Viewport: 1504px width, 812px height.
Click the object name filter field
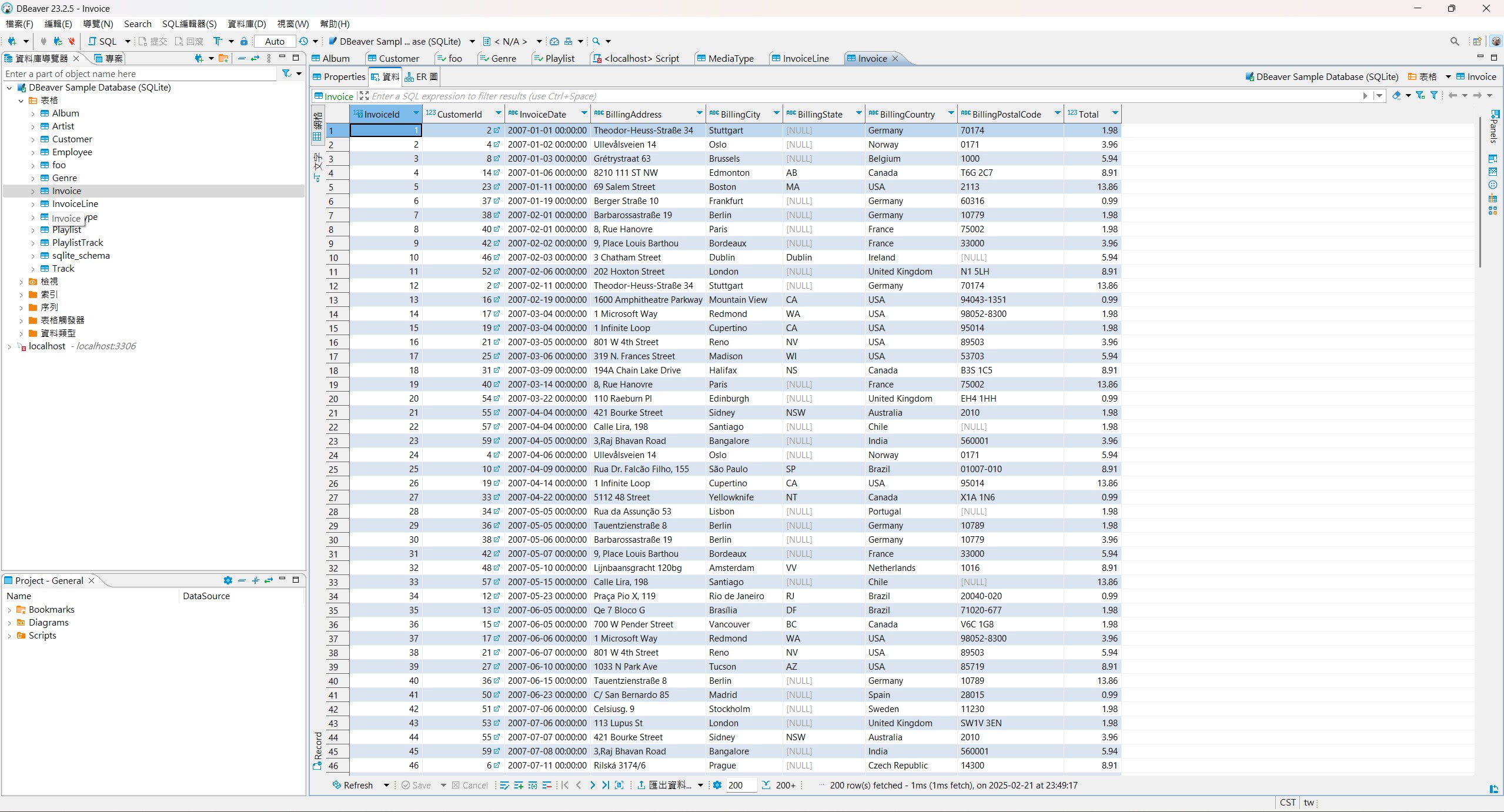(139, 73)
